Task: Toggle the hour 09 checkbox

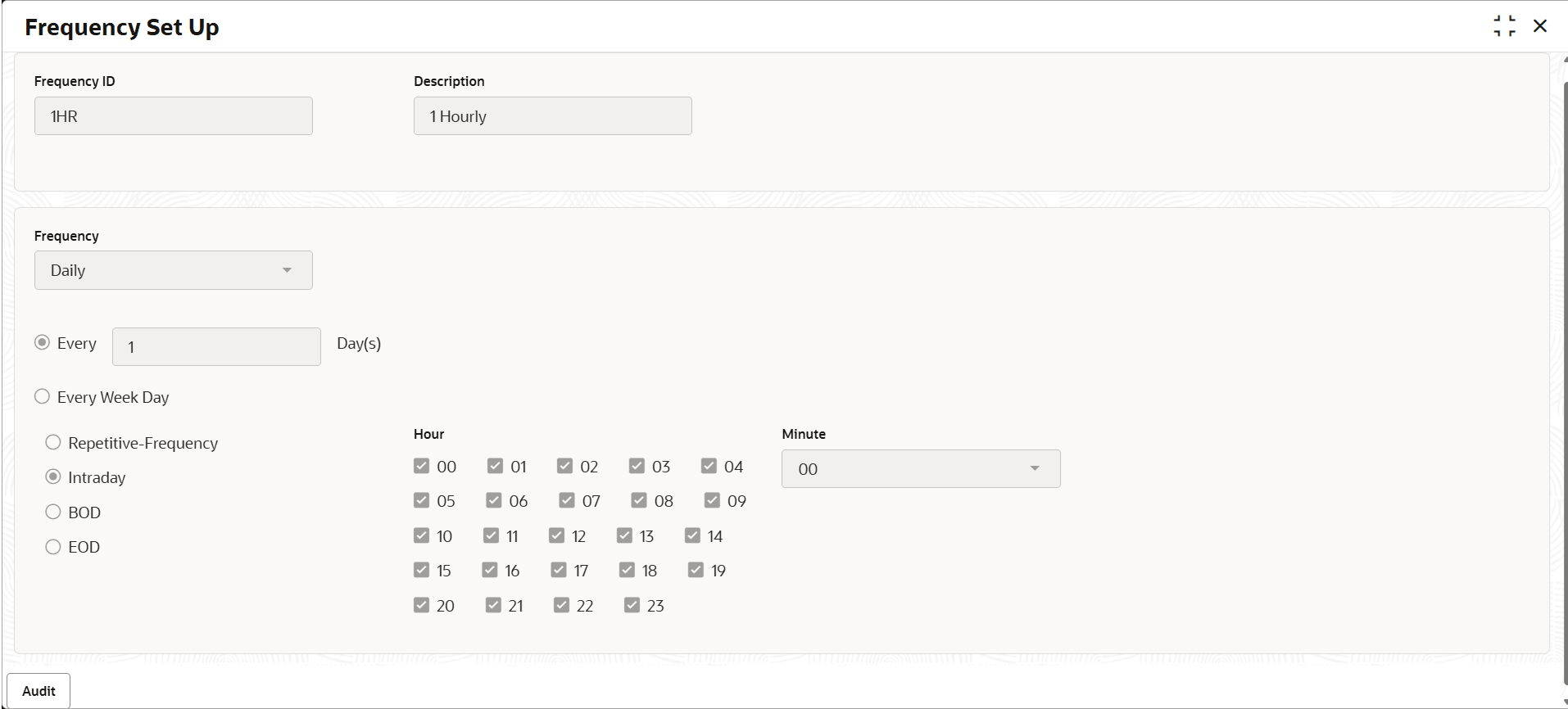Action: point(712,501)
